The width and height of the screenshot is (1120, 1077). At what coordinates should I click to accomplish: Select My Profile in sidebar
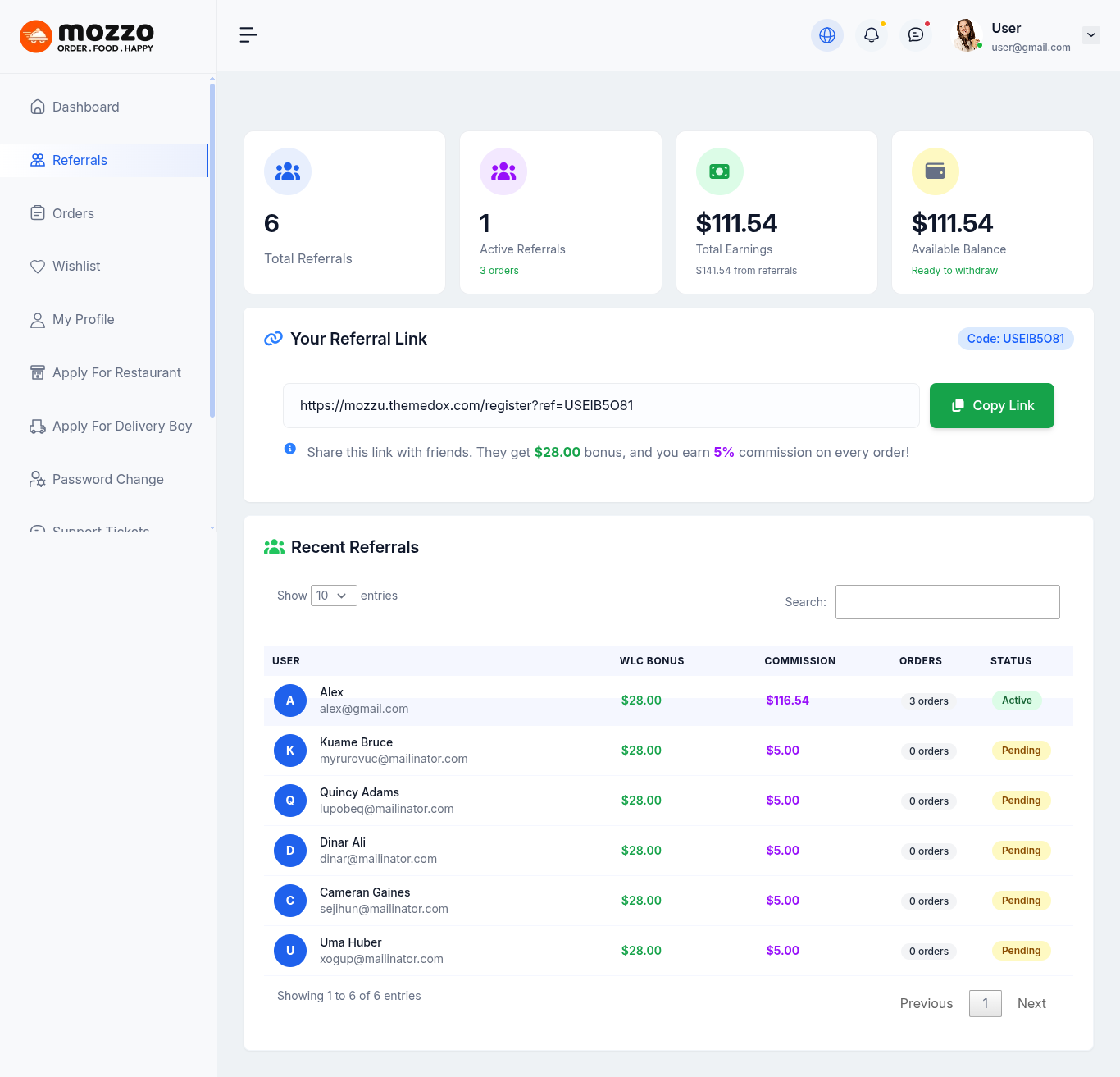[83, 320]
